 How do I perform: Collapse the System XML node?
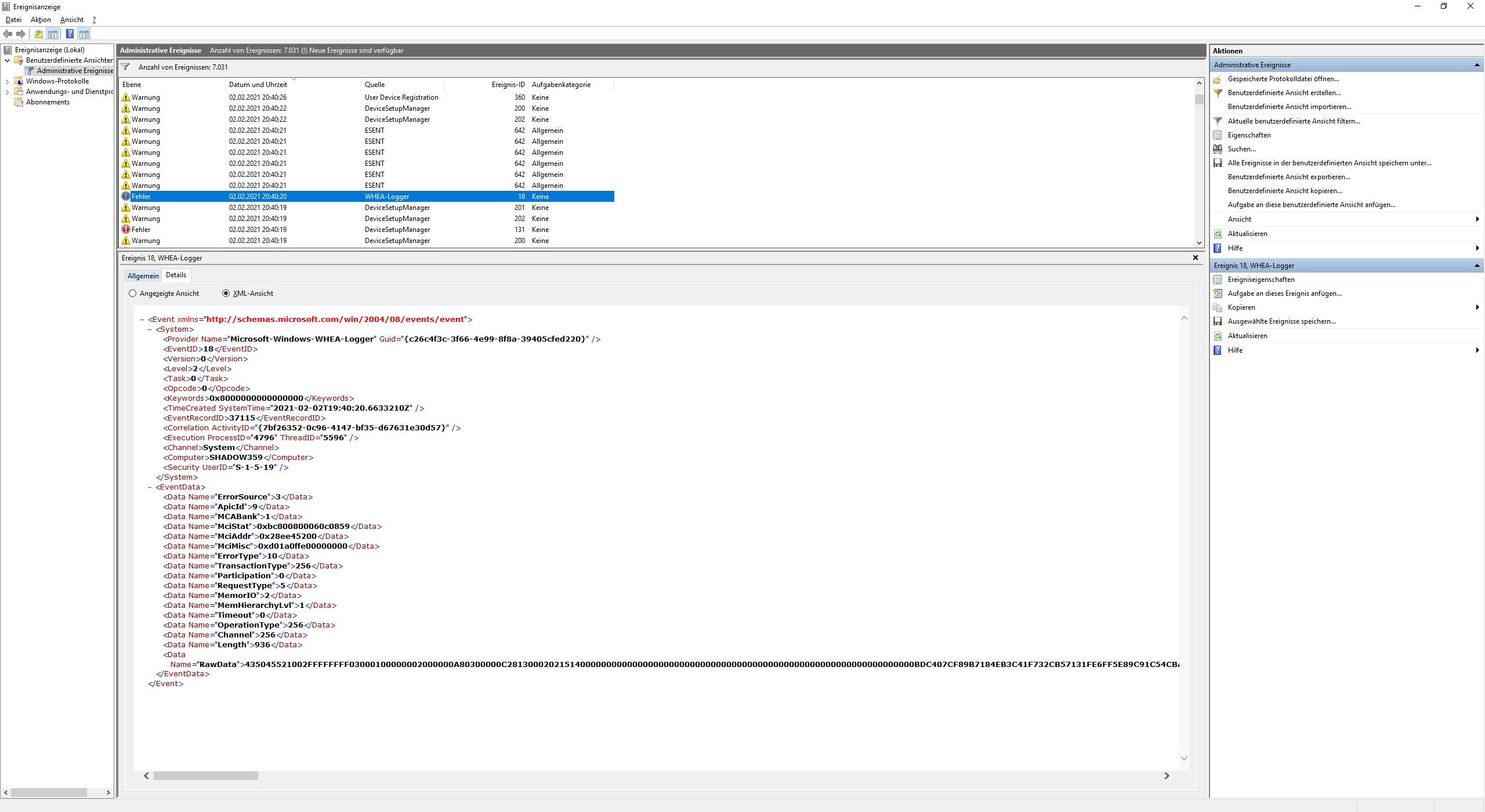tap(150, 329)
